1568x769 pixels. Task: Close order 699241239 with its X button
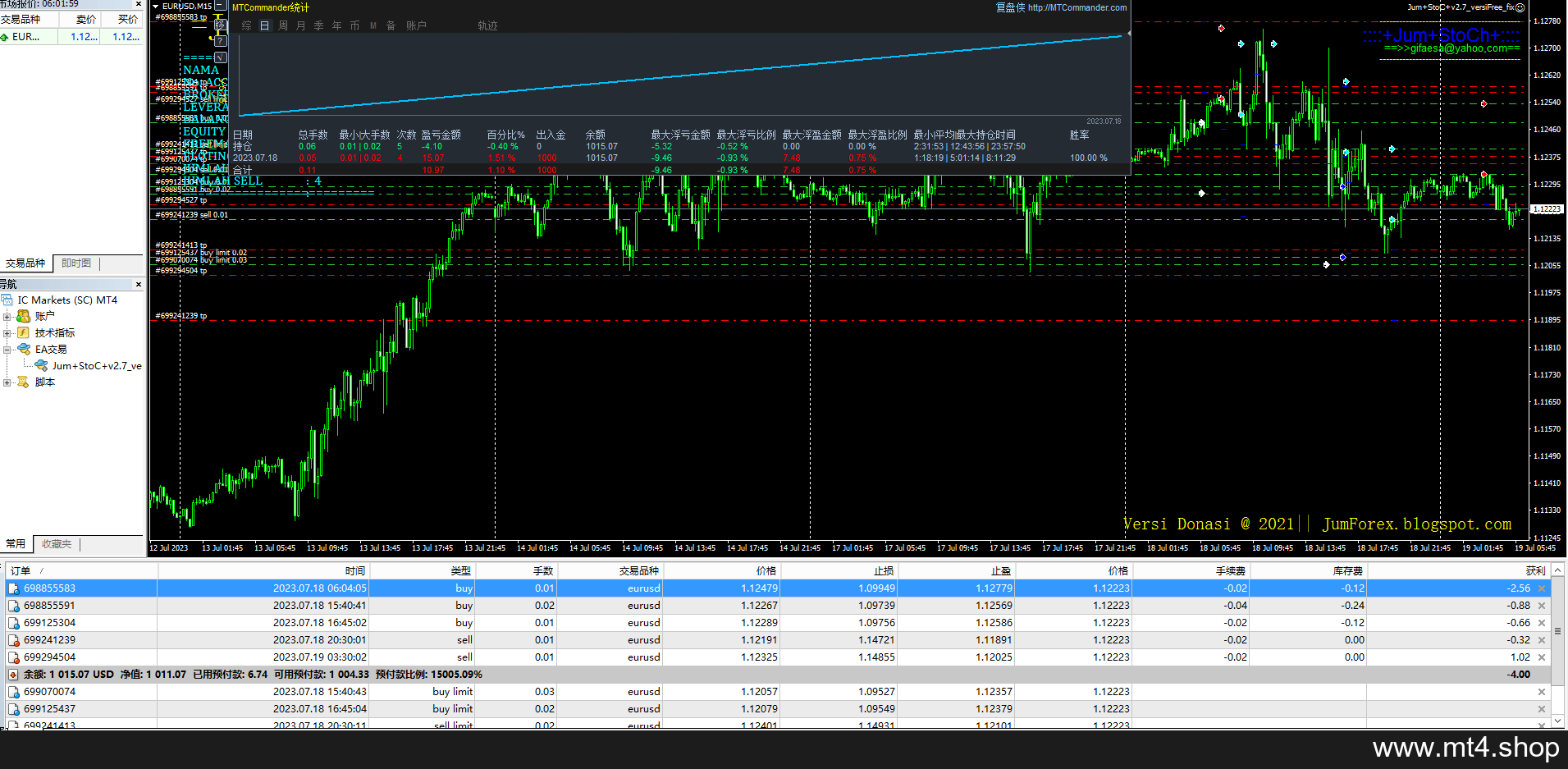tap(1542, 640)
